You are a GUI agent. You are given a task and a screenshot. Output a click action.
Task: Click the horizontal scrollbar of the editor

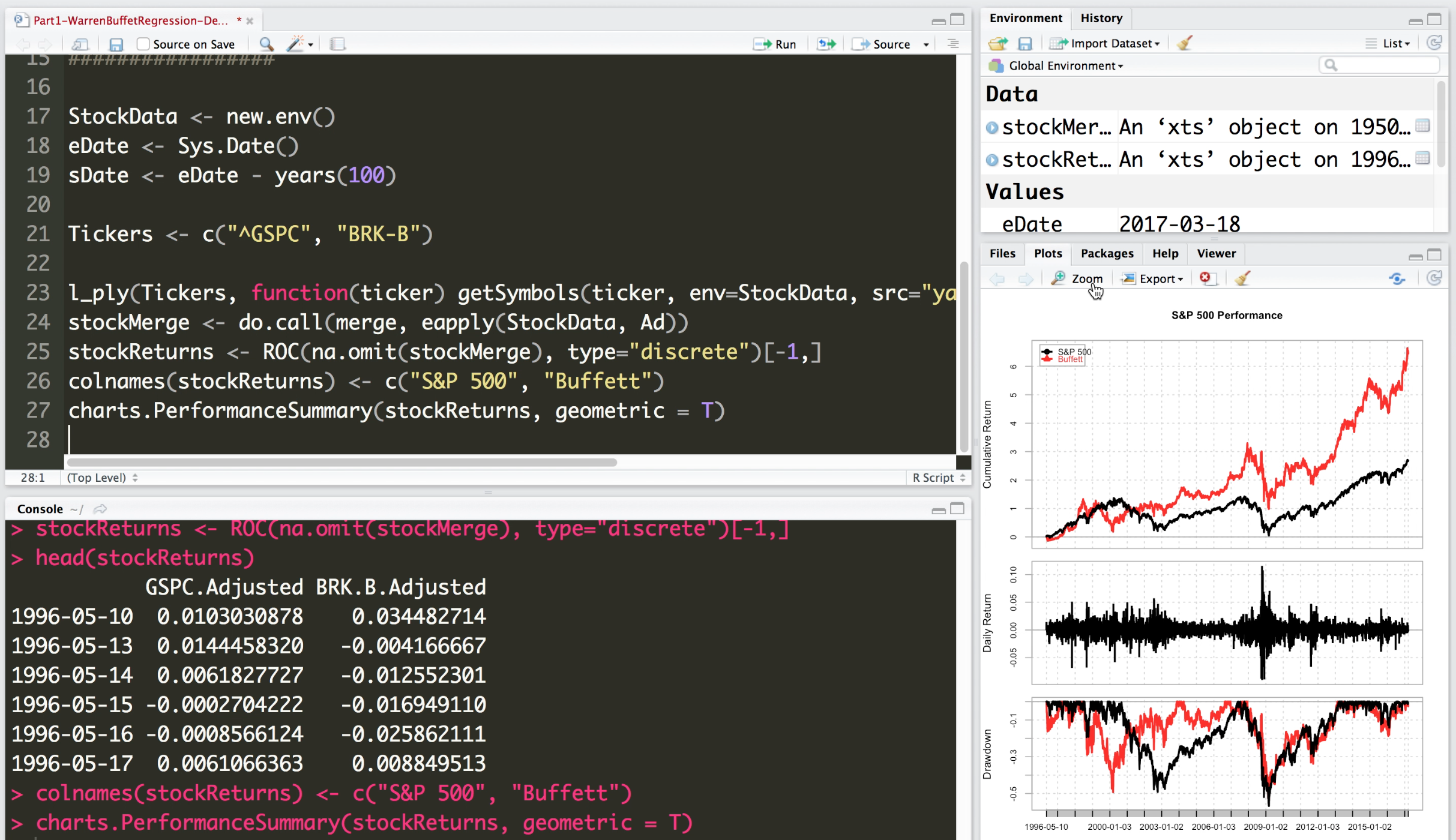pos(342,462)
